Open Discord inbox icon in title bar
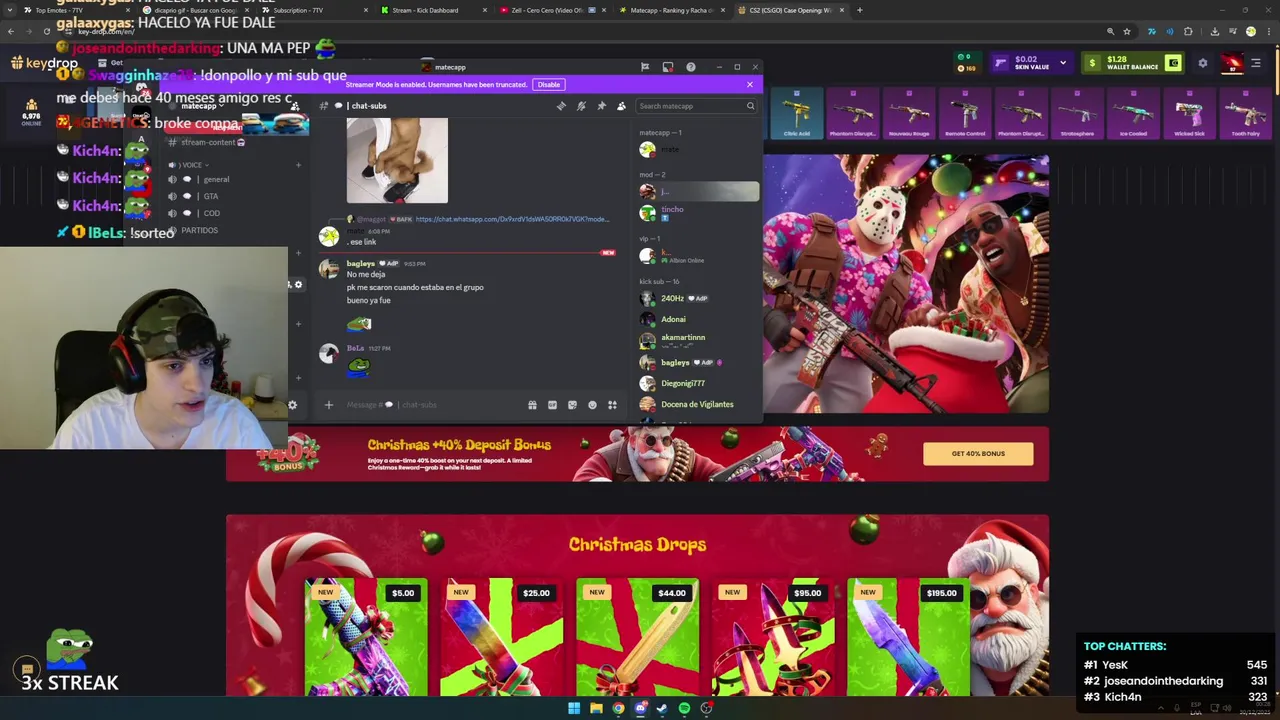 [668, 67]
